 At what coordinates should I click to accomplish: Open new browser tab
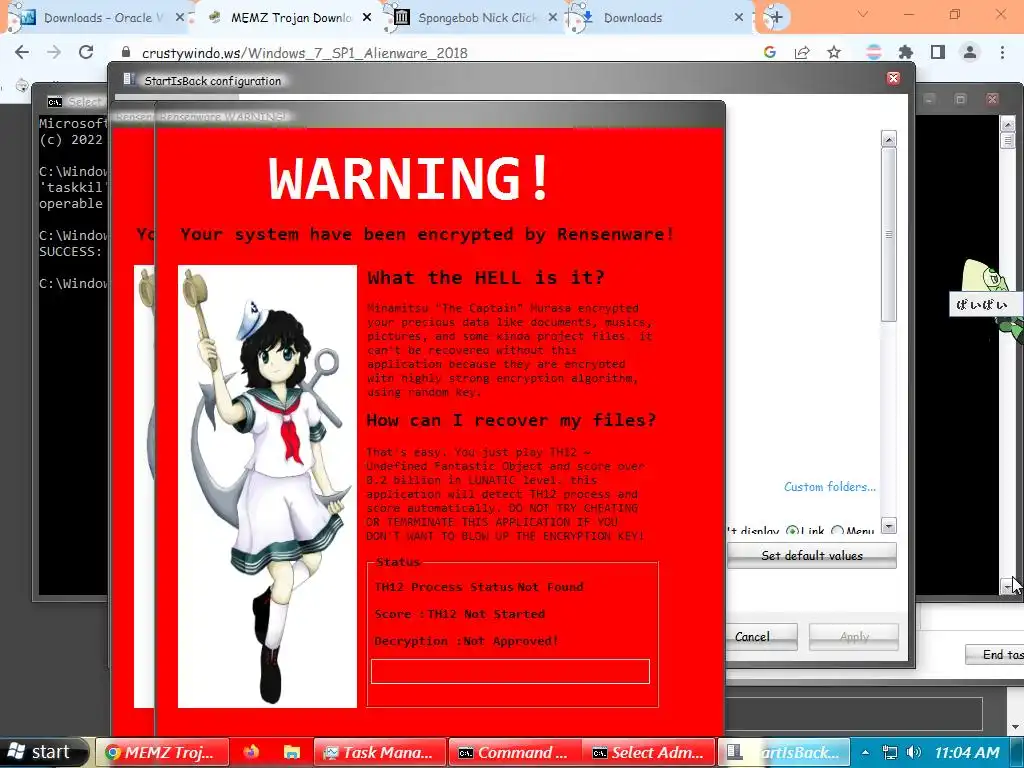click(776, 18)
